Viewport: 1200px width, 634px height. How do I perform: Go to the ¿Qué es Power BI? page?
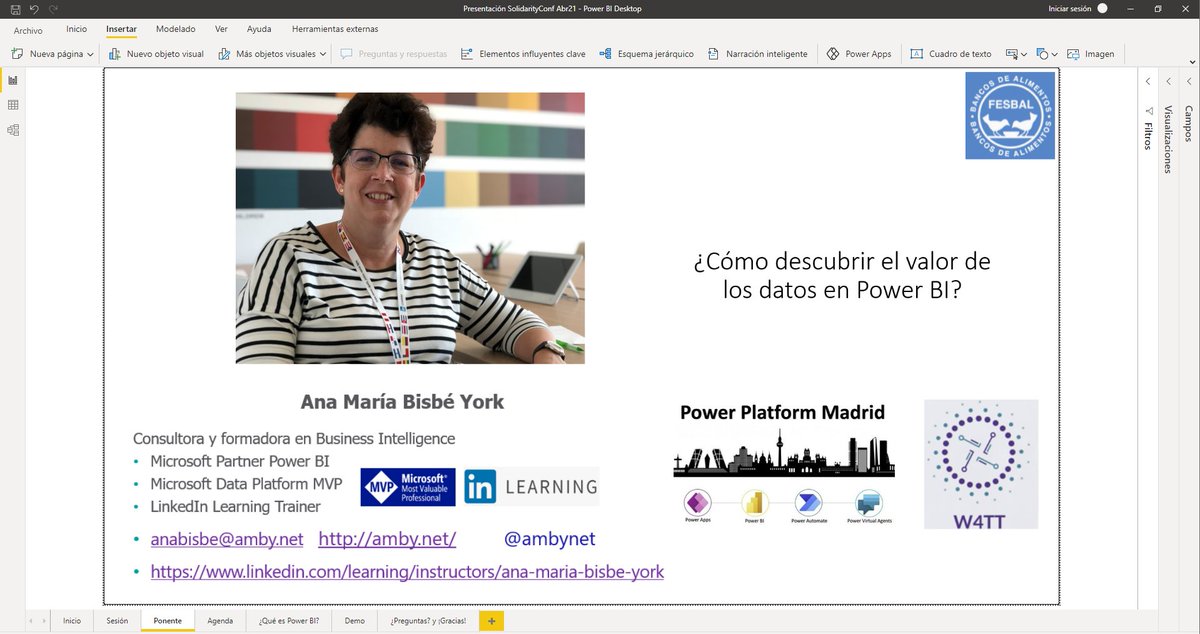pyautogui.click(x=289, y=621)
